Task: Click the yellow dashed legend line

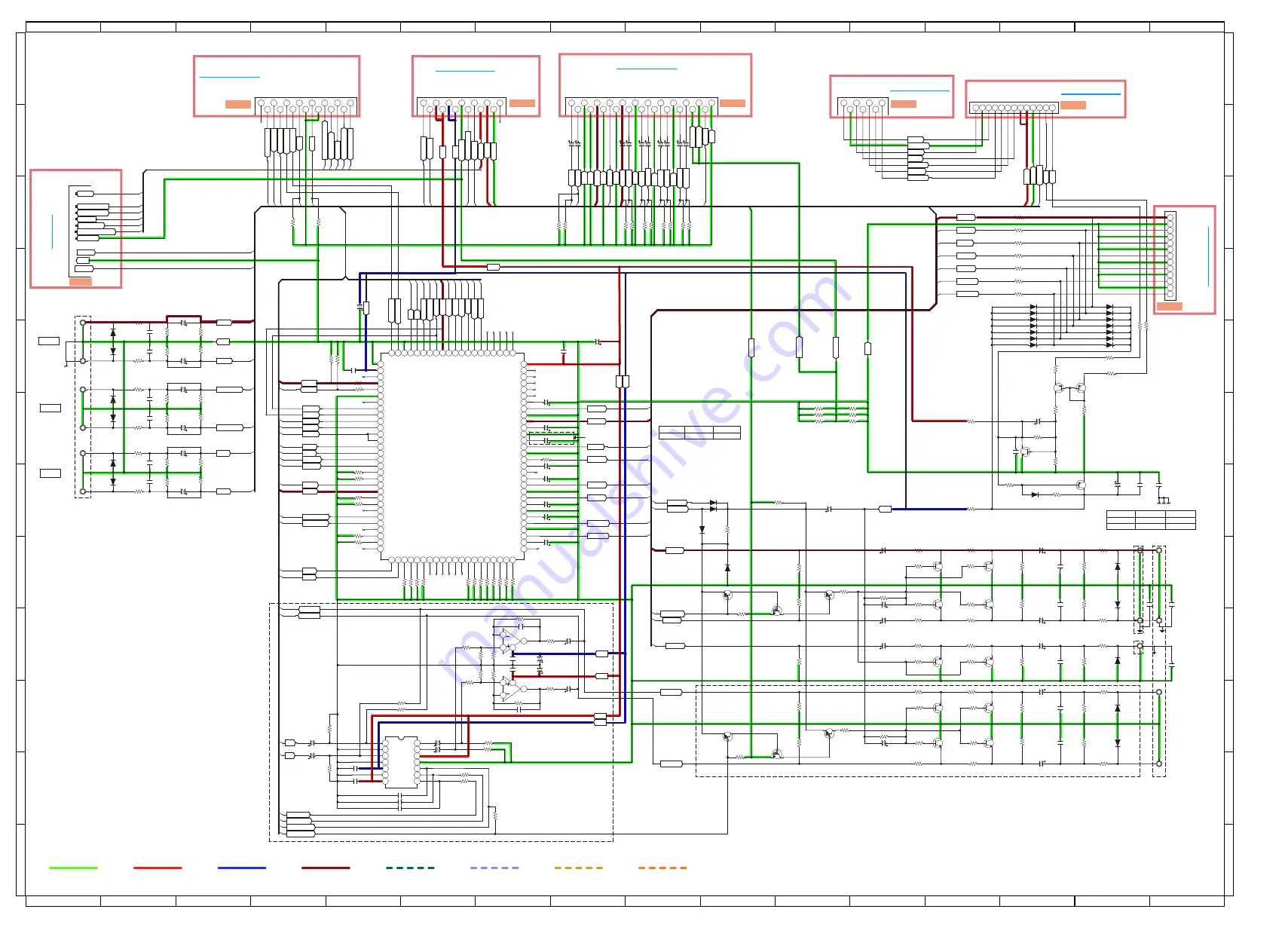Action: (579, 868)
